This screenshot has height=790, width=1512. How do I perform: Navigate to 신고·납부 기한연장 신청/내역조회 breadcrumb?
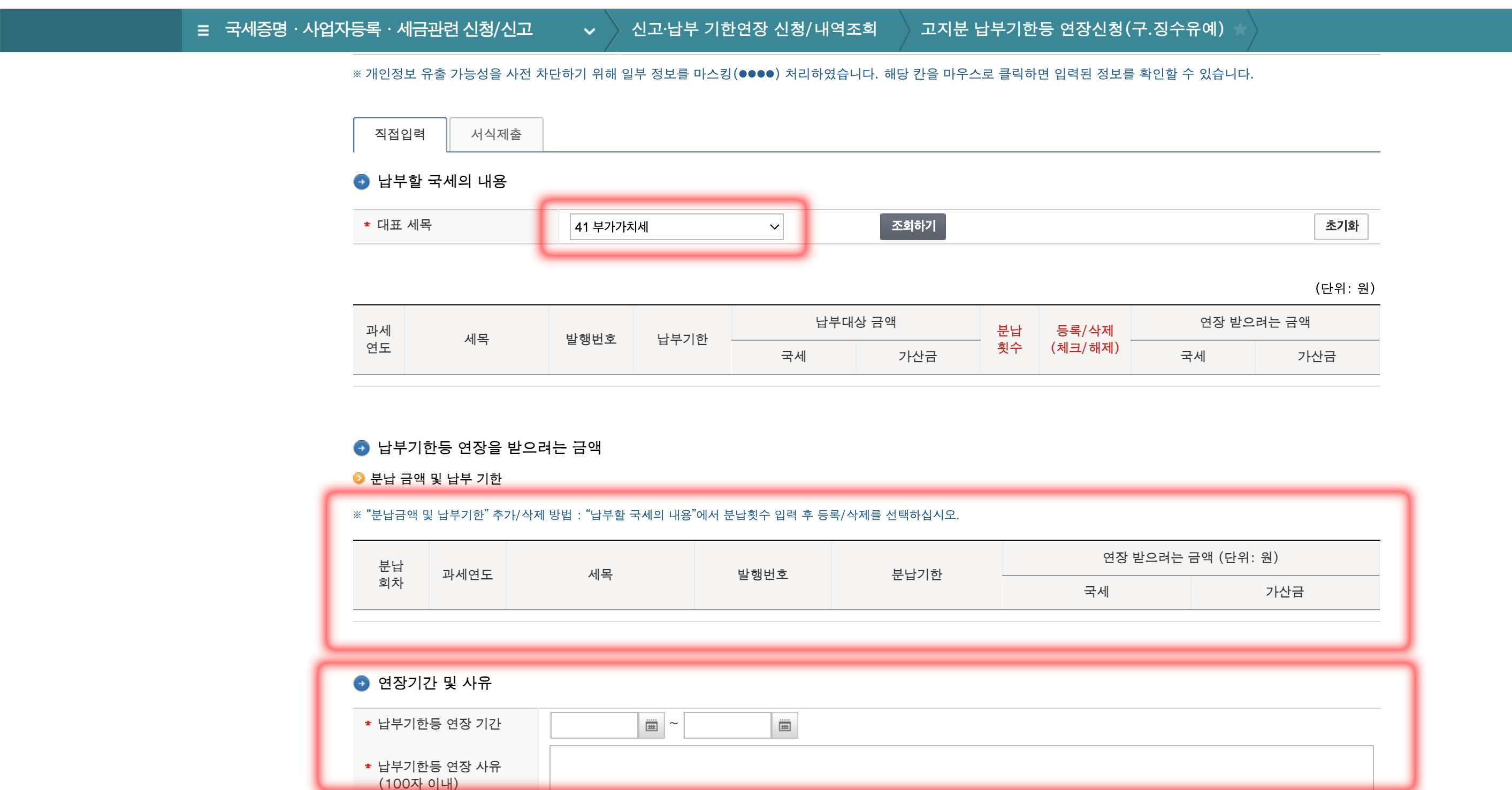(x=753, y=30)
